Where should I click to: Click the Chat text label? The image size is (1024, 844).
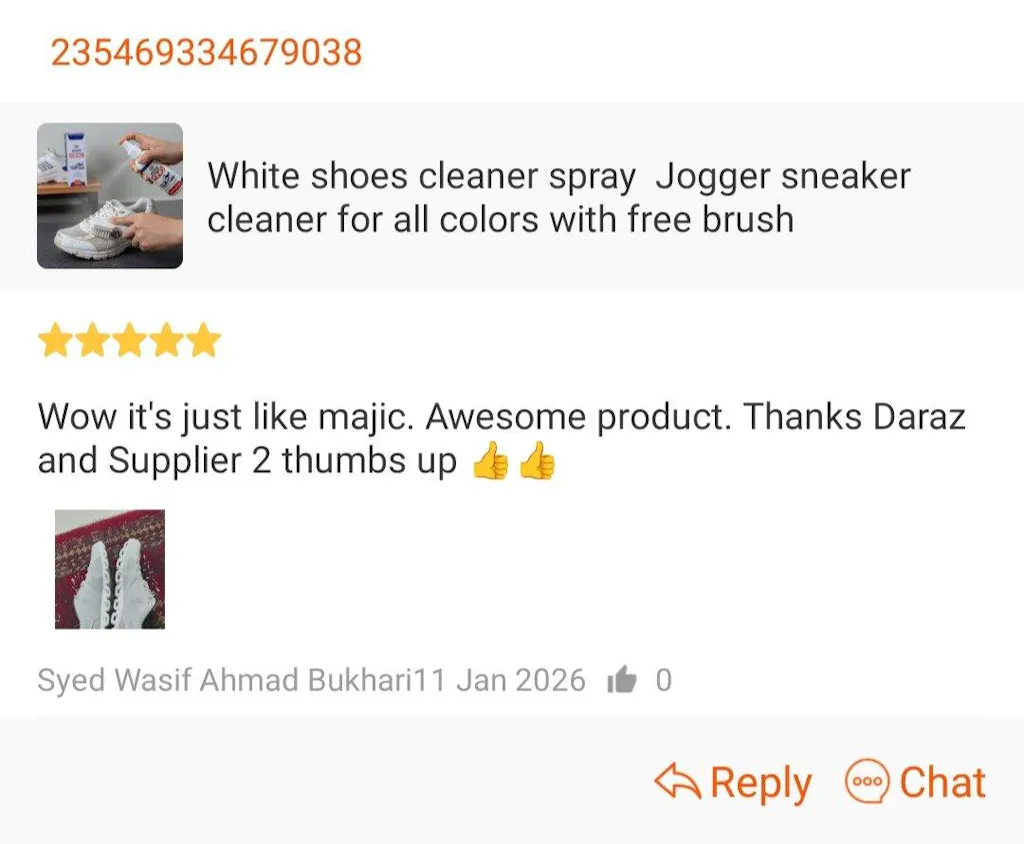pos(942,781)
